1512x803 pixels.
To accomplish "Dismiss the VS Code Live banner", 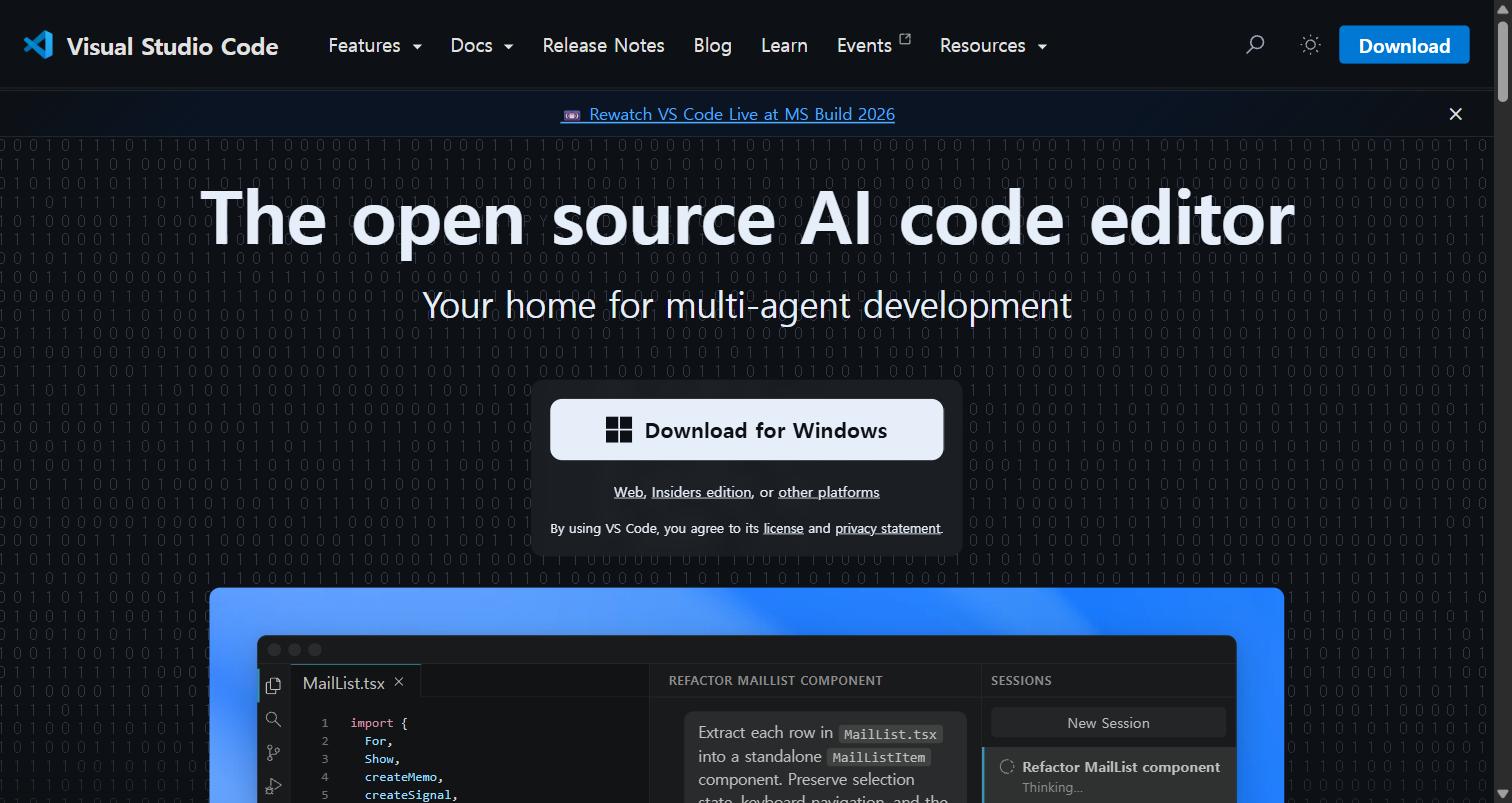I will point(1455,114).
